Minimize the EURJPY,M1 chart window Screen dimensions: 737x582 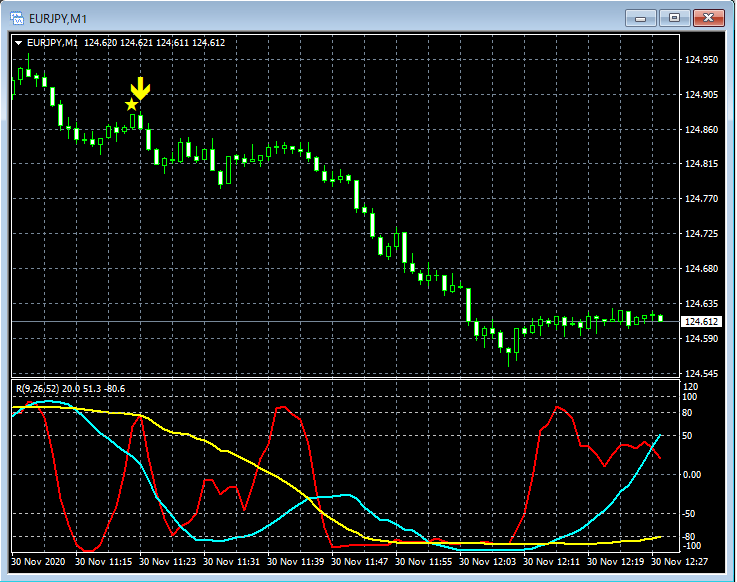point(642,17)
